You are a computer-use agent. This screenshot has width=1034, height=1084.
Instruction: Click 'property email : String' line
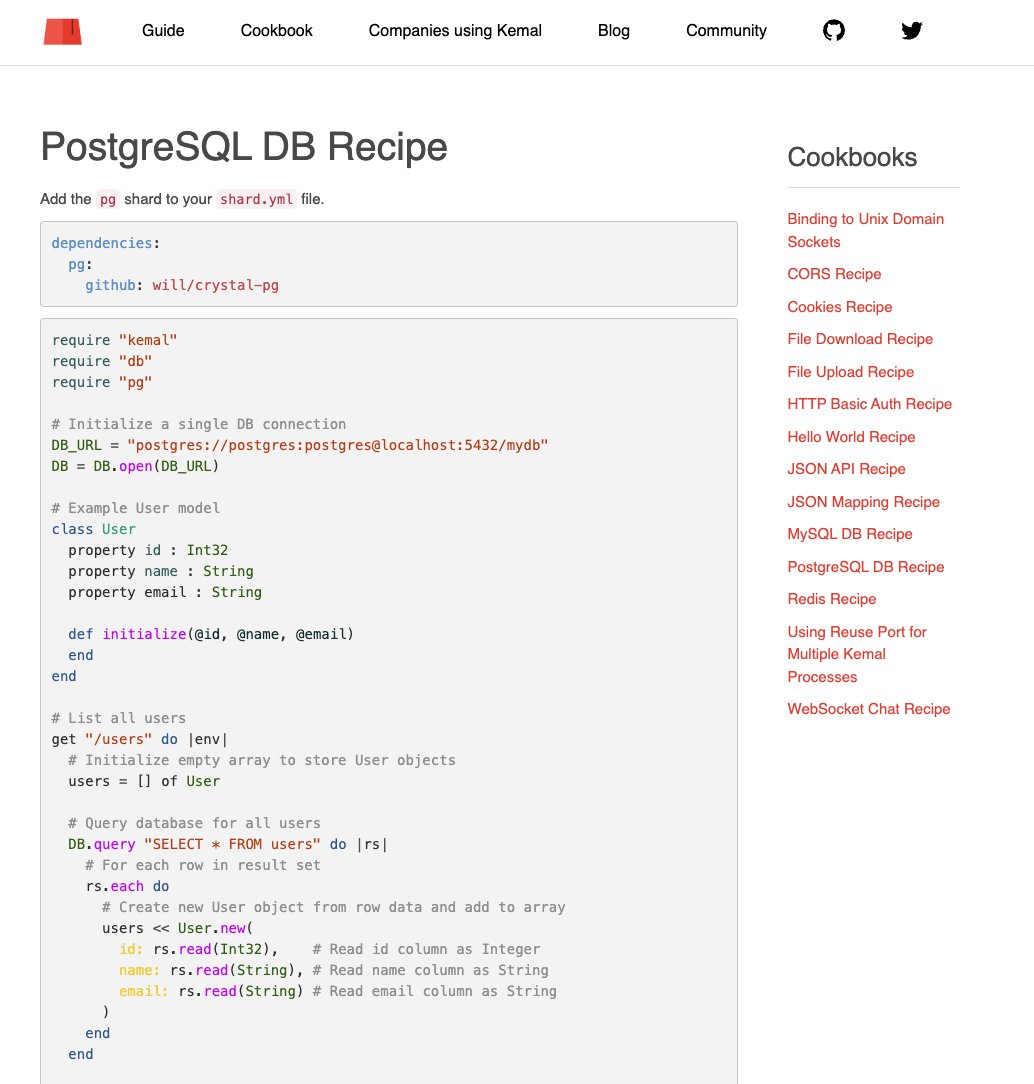tap(165, 592)
